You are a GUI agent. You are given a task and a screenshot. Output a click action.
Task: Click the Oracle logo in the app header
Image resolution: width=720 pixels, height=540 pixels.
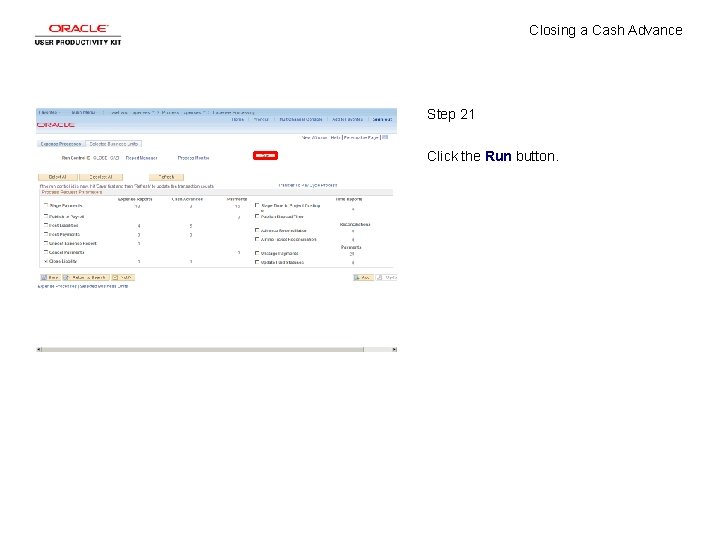[x=56, y=125]
